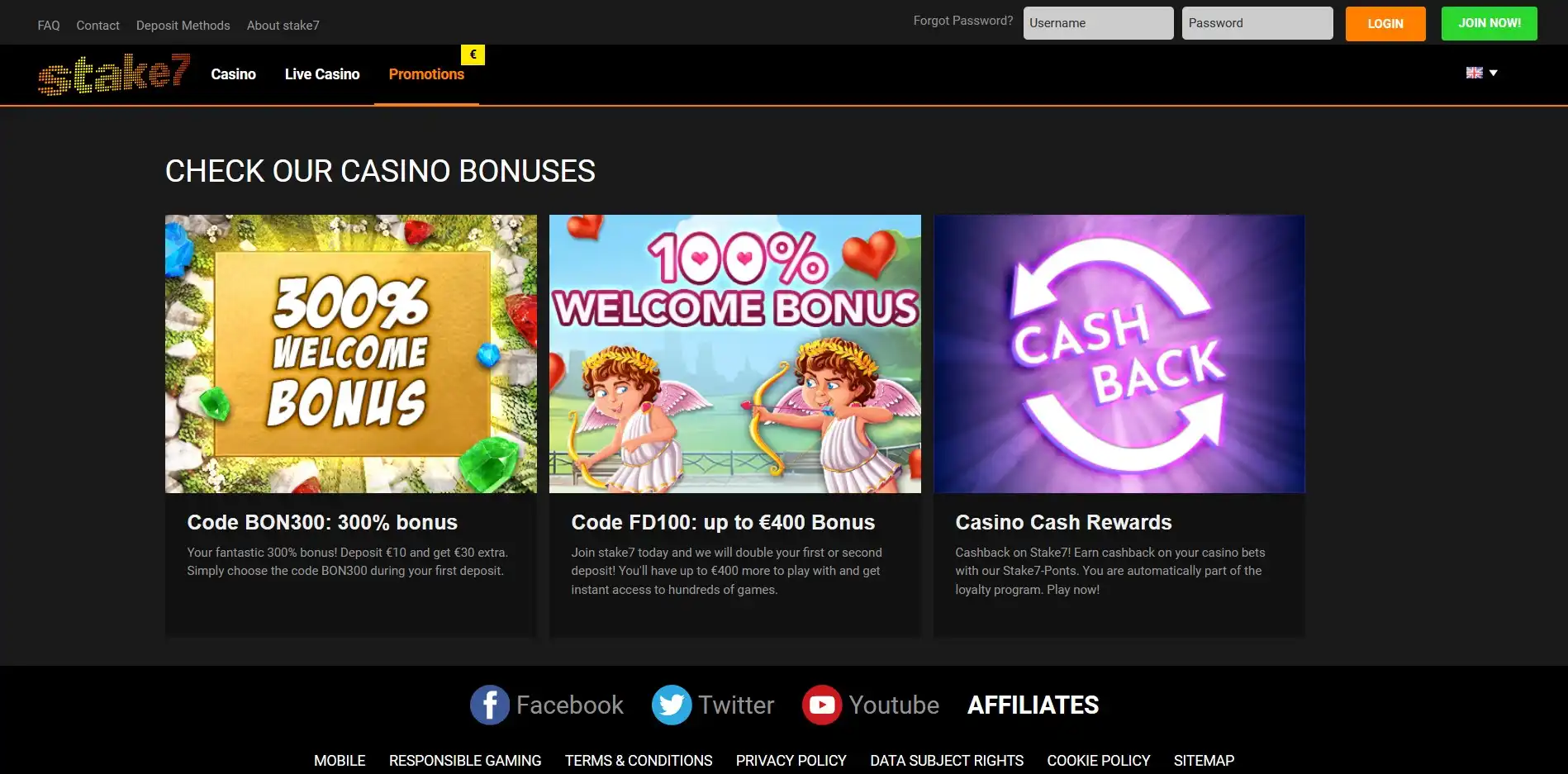
Task: Open the Forgot Password? link
Action: tap(963, 21)
